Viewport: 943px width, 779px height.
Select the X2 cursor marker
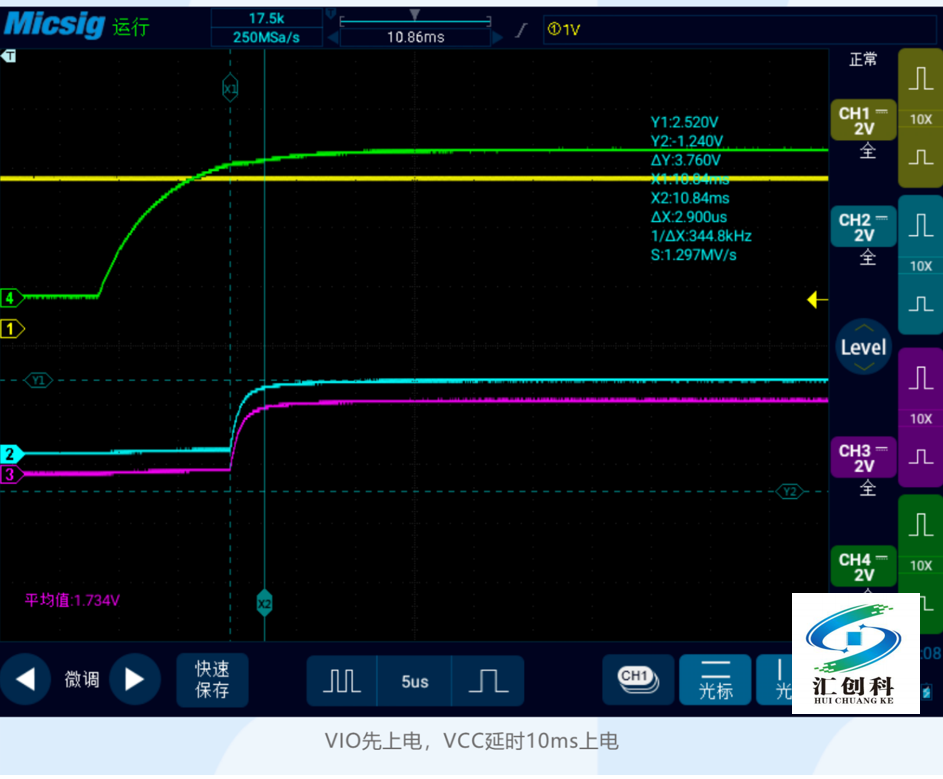click(264, 604)
